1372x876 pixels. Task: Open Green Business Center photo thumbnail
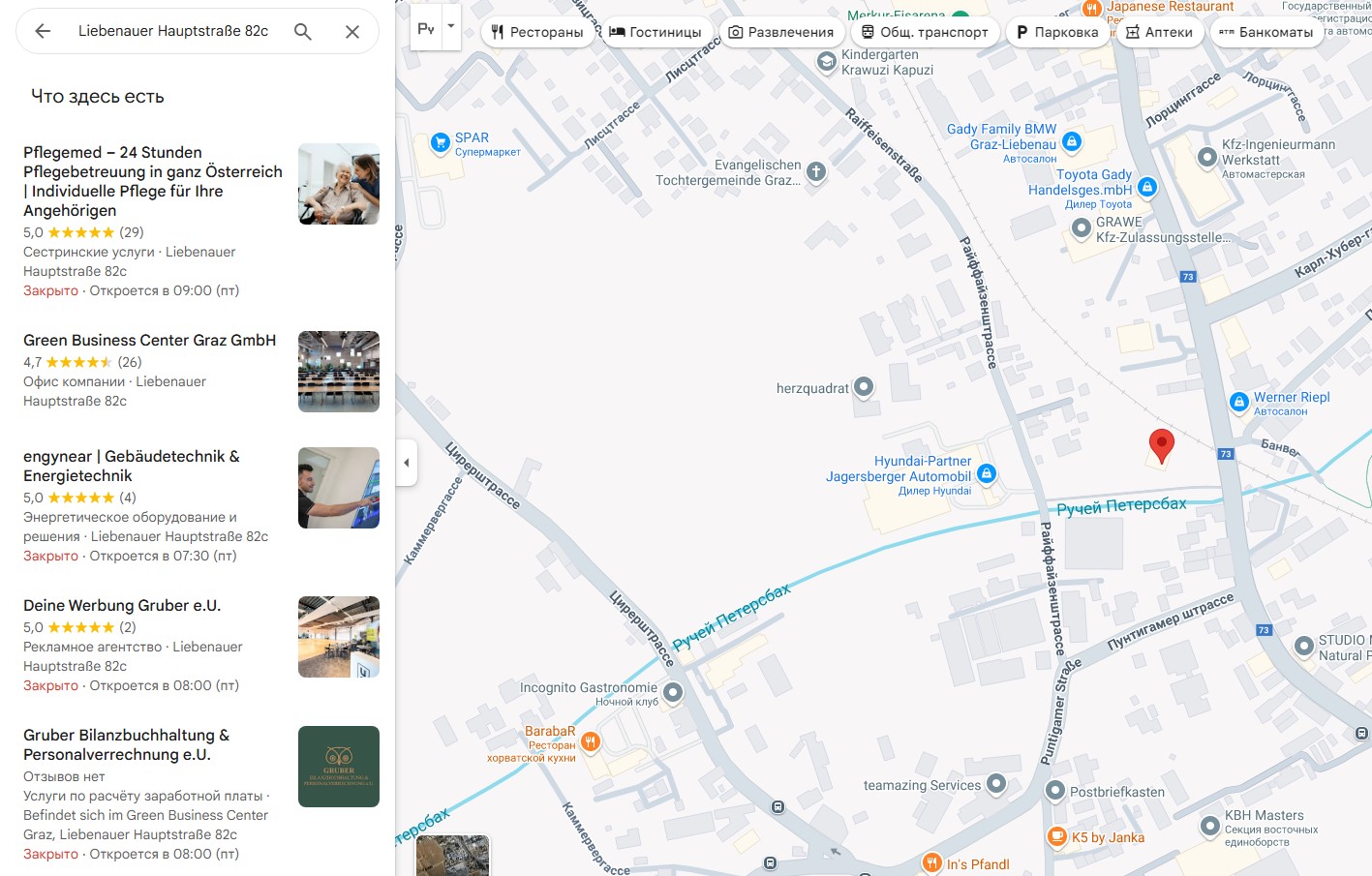[339, 372]
